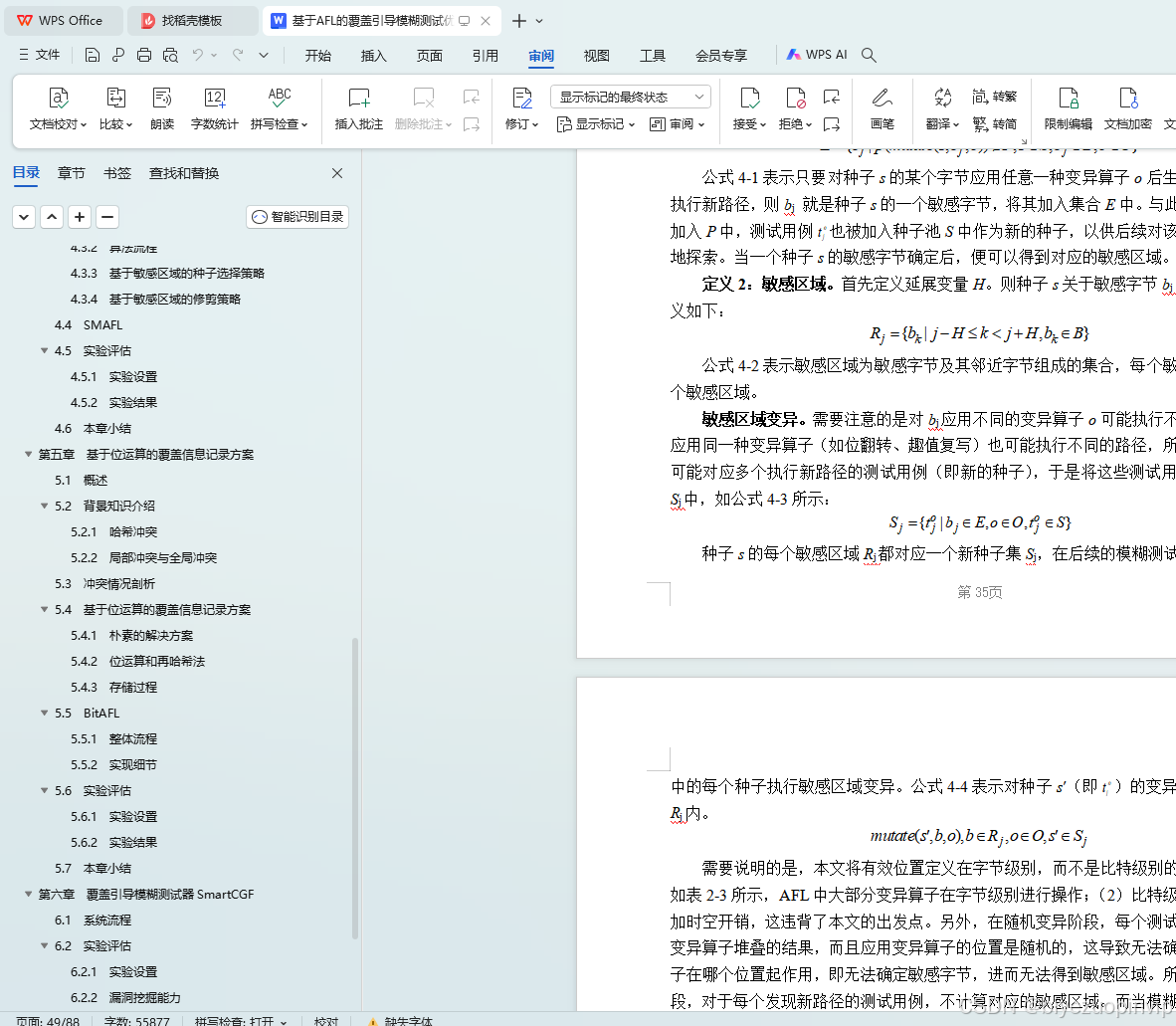Switch to the 章节 panel tab
The height and width of the screenshot is (1026, 1176).
pos(71,172)
